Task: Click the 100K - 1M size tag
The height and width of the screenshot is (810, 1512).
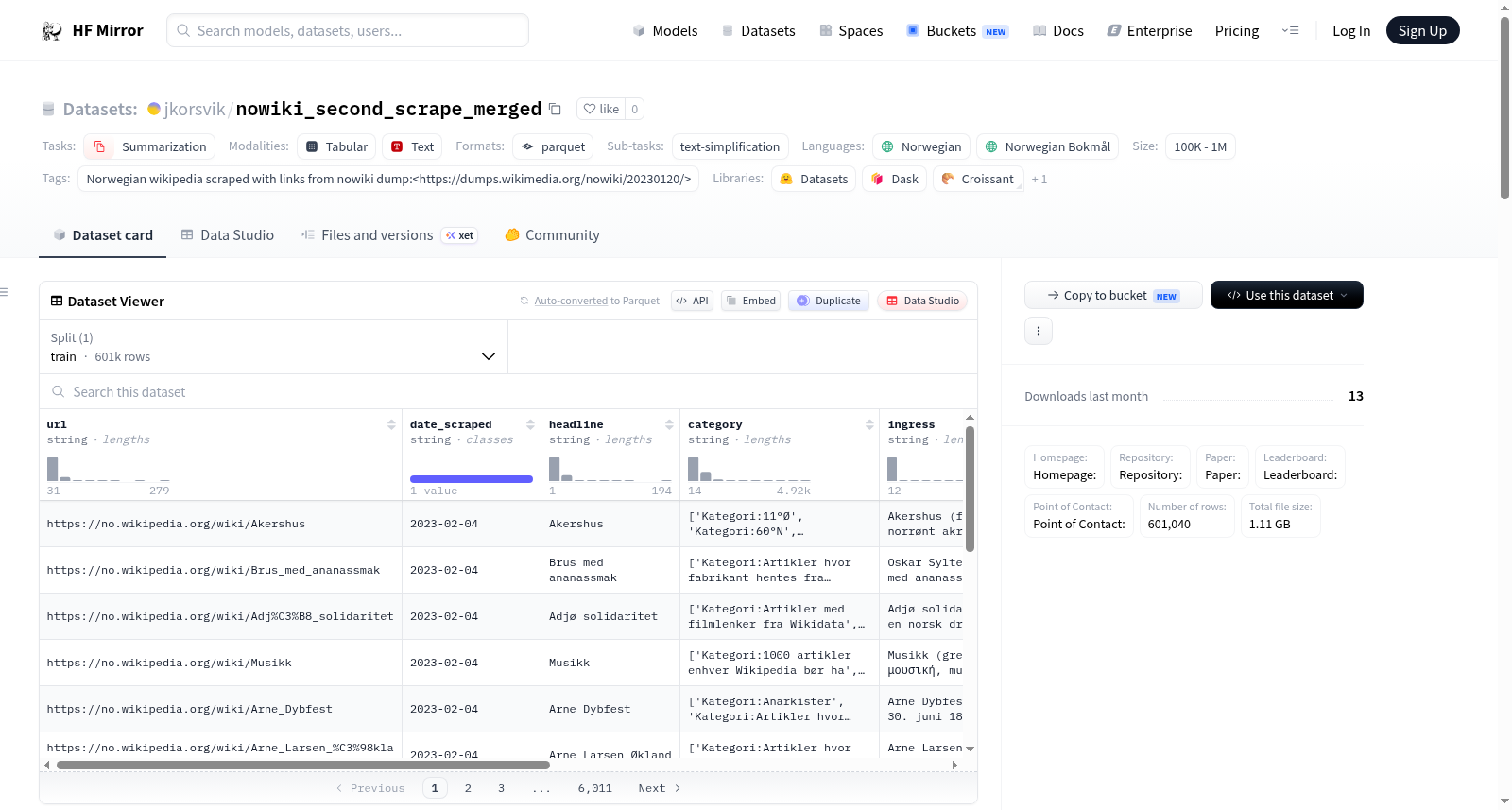Action: coord(1200,146)
